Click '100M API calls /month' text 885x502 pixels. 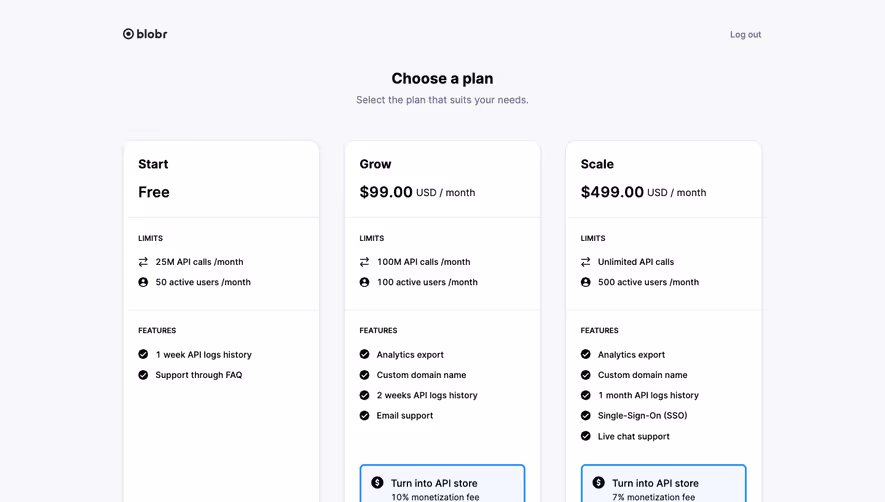[423, 262]
